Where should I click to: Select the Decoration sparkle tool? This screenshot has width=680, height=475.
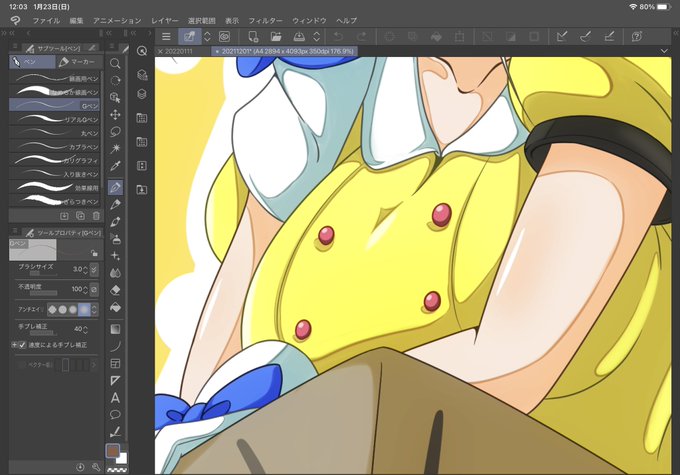pyautogui.click(x=115, y=256)
